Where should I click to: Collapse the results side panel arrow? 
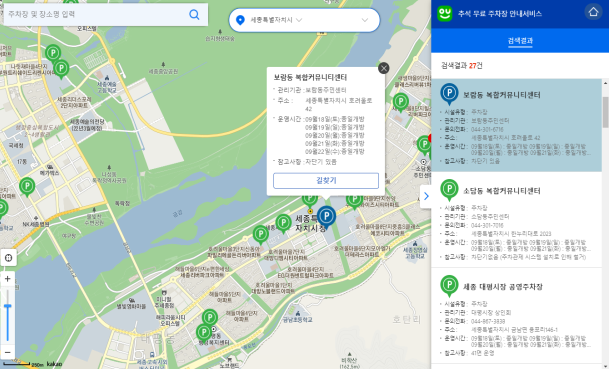point(426,196)
